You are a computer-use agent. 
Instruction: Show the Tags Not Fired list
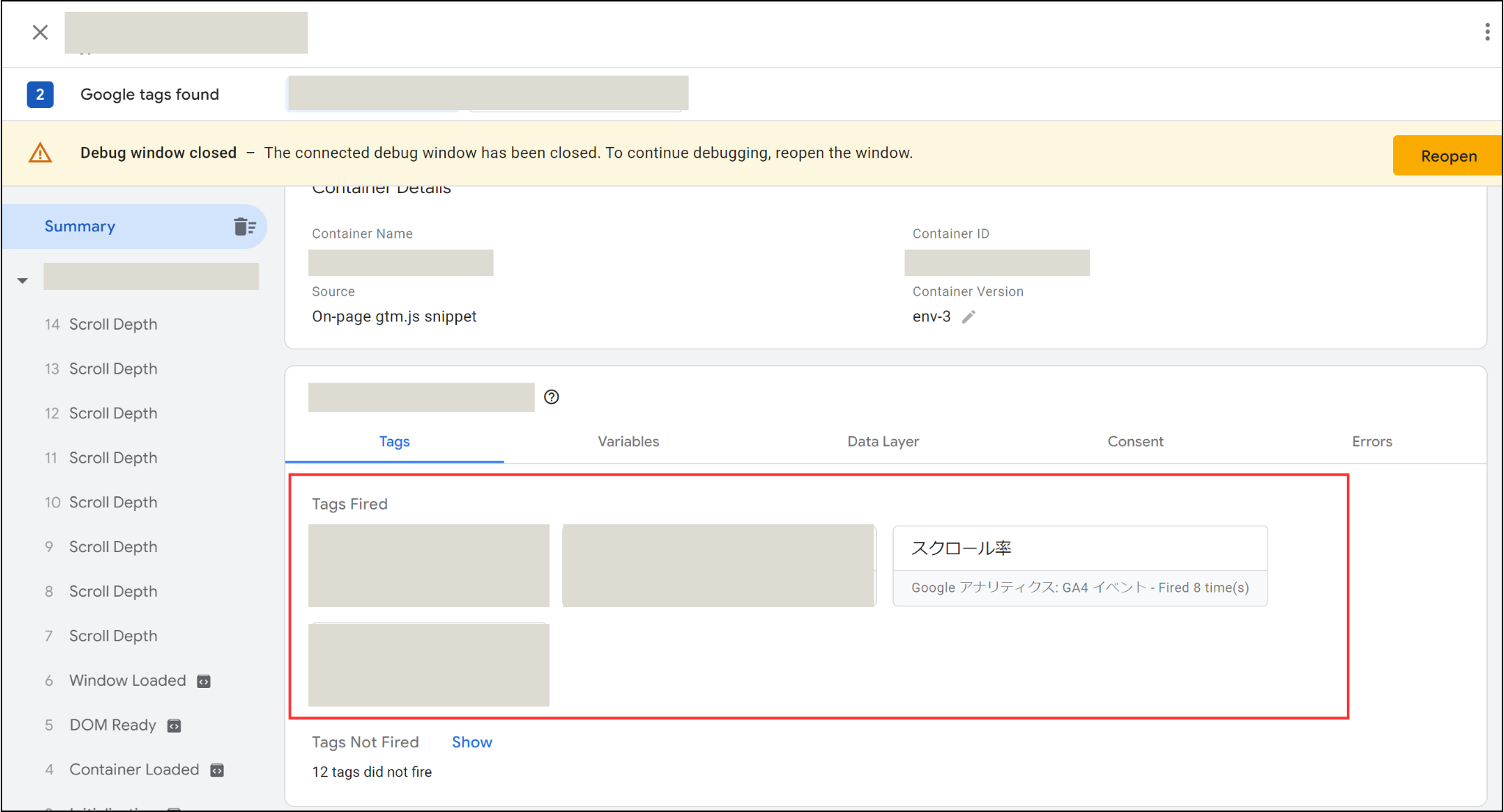472,742
